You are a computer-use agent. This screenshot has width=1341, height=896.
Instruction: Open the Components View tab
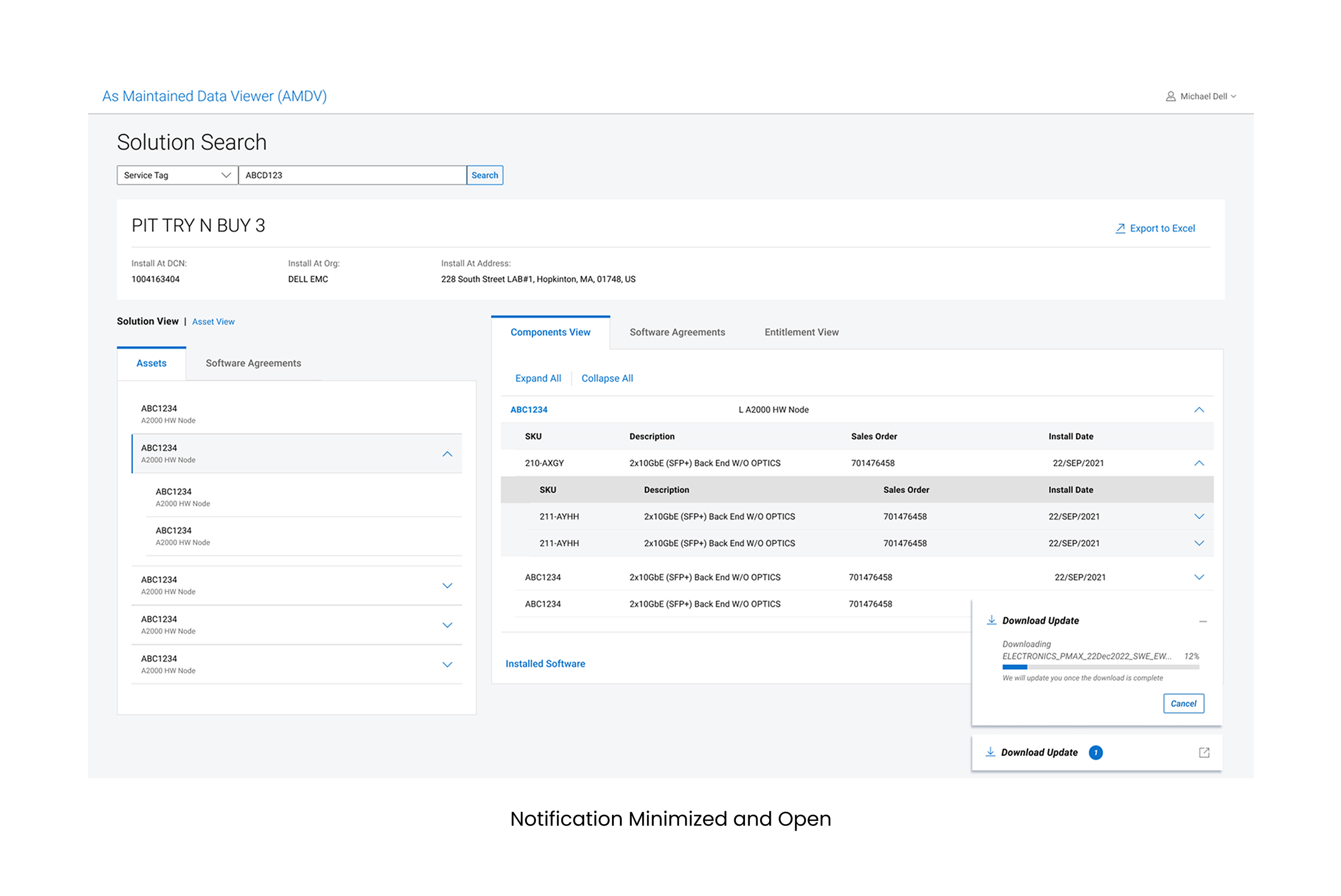[550, 332]
